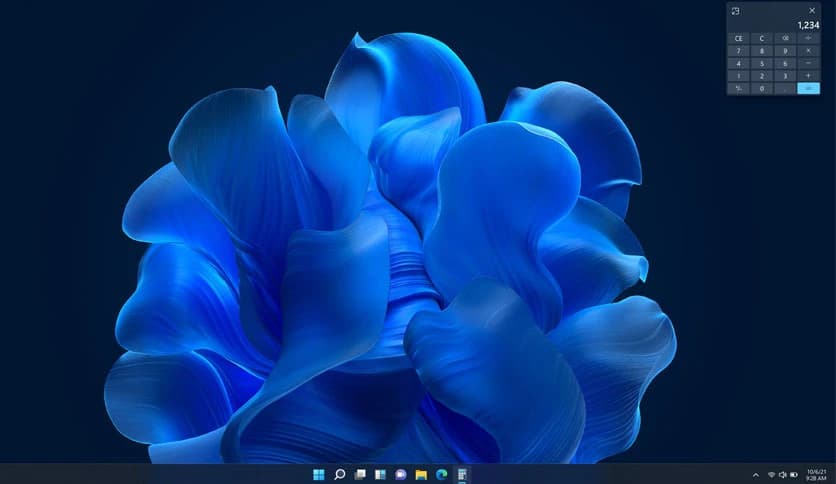Viewport: 836px width, 484px height.
Task: Click the 4 key on the calculator
Action: 738,63
